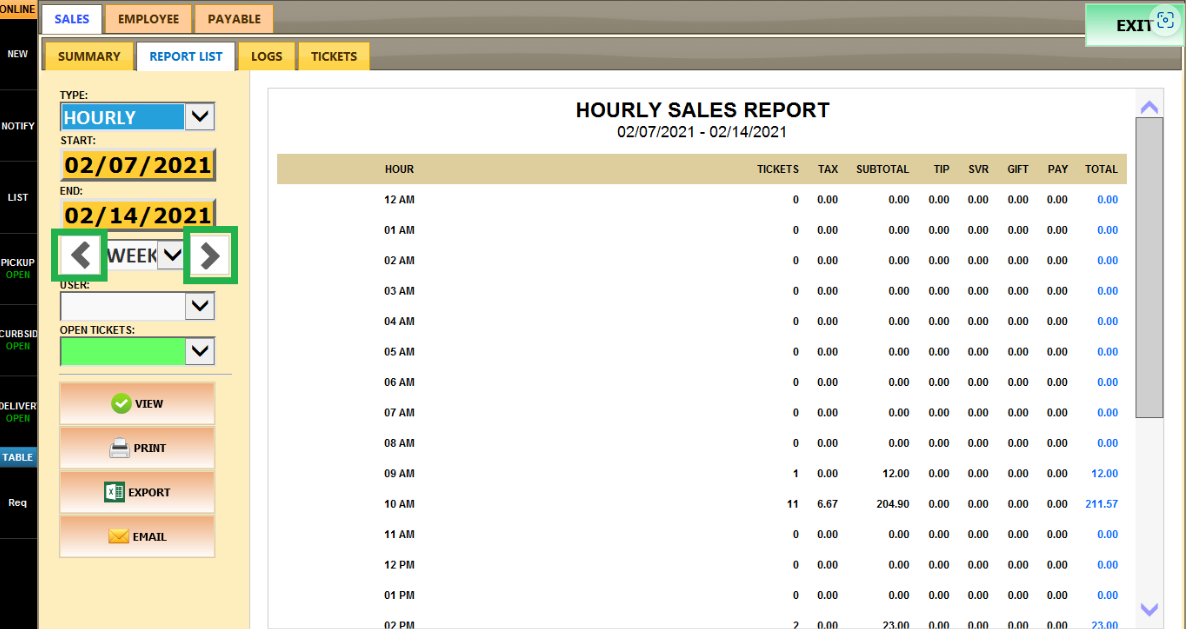Screen dimensions: 1187x629
Task: Click the 204.90 subtotal value
Action: pyautogui.click(x=893, y=504)
